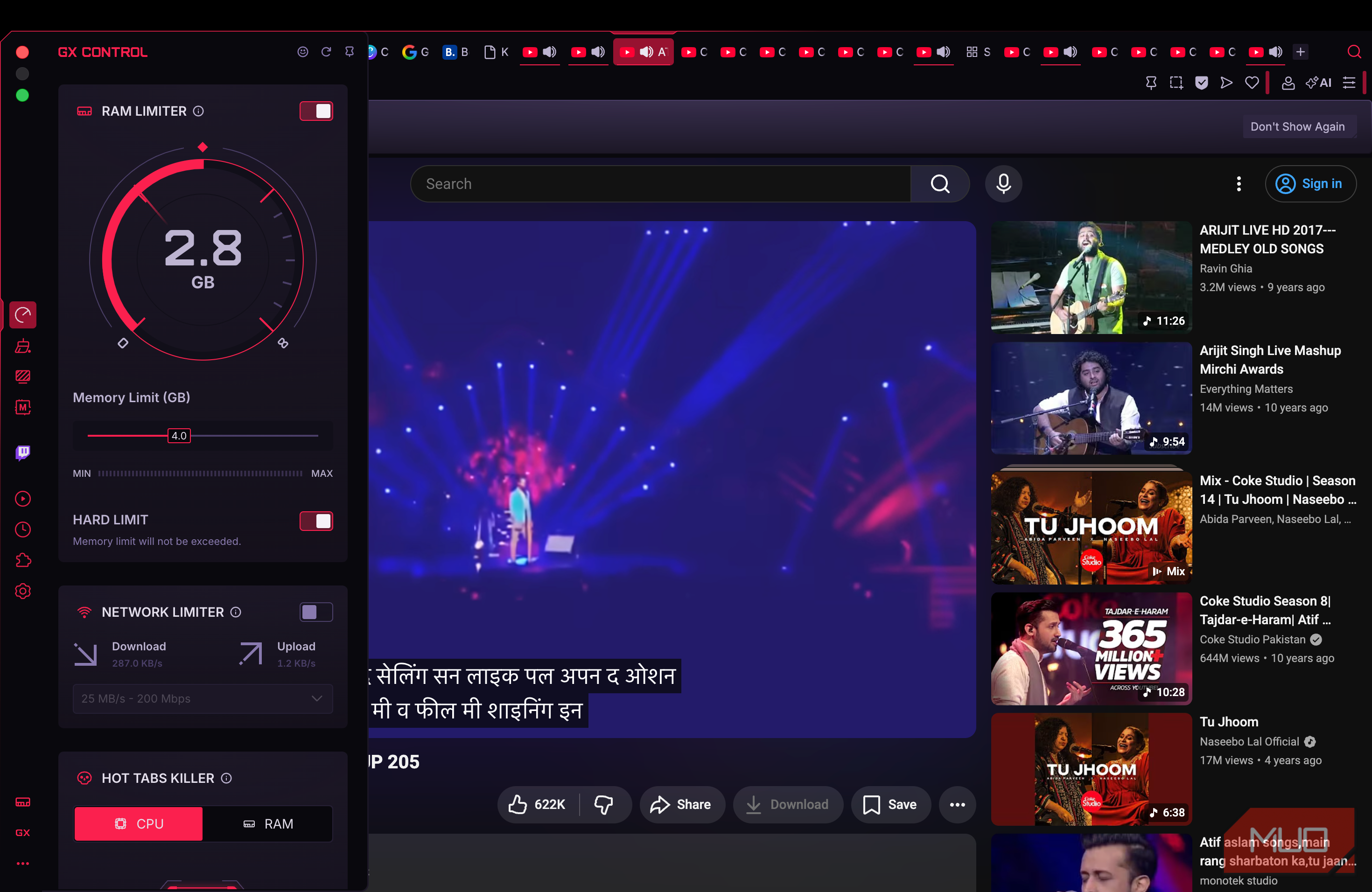Open GX Cleaner icon in sidebar
1372x892 pixels.
[23, 346]
